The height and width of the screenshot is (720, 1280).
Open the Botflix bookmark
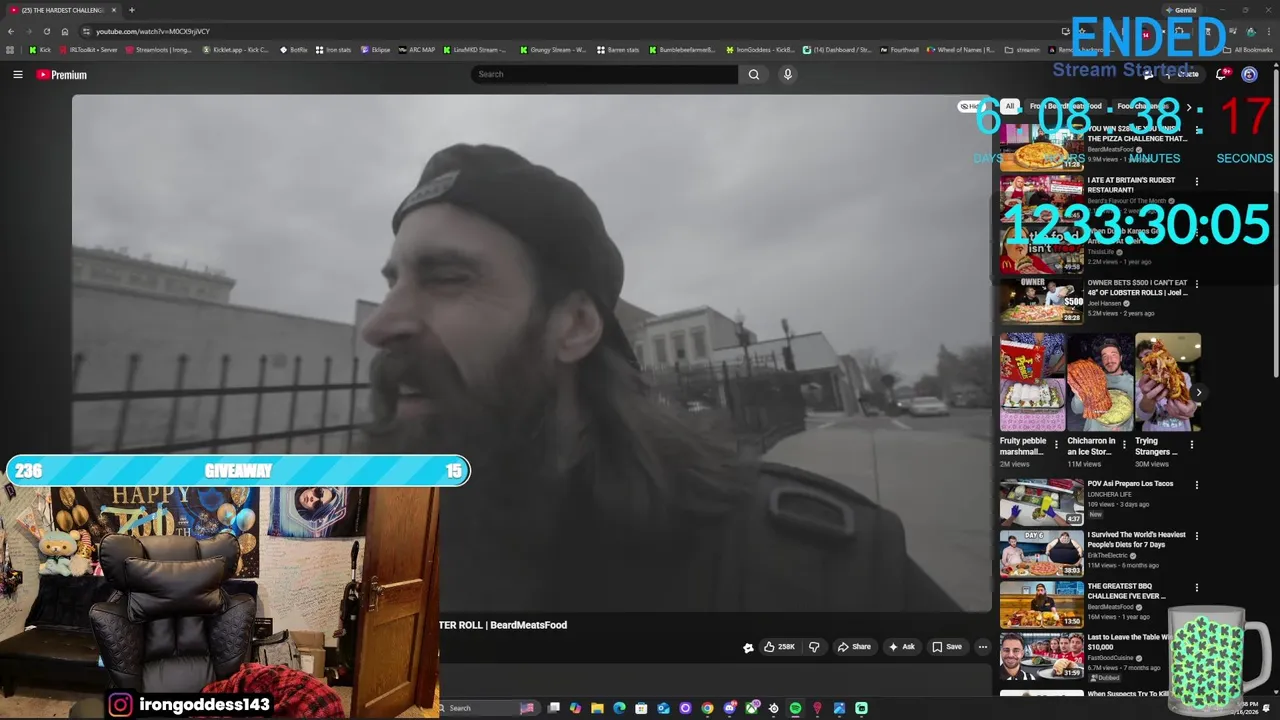point(294,50)
